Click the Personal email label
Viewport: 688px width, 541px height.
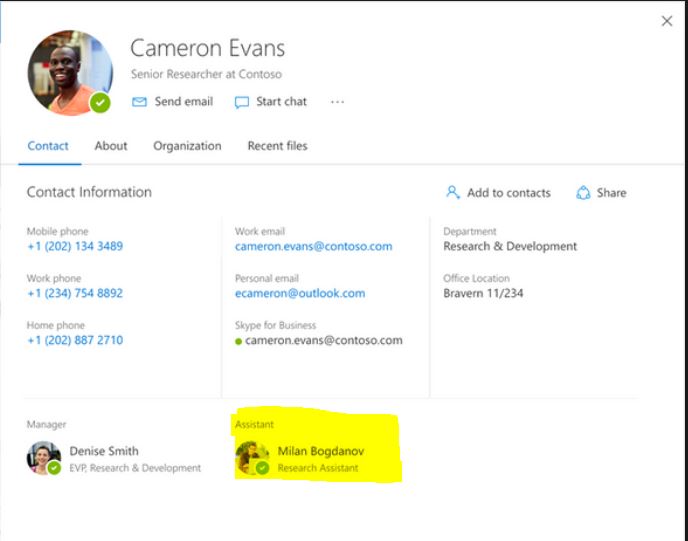[x=267, y=278]
